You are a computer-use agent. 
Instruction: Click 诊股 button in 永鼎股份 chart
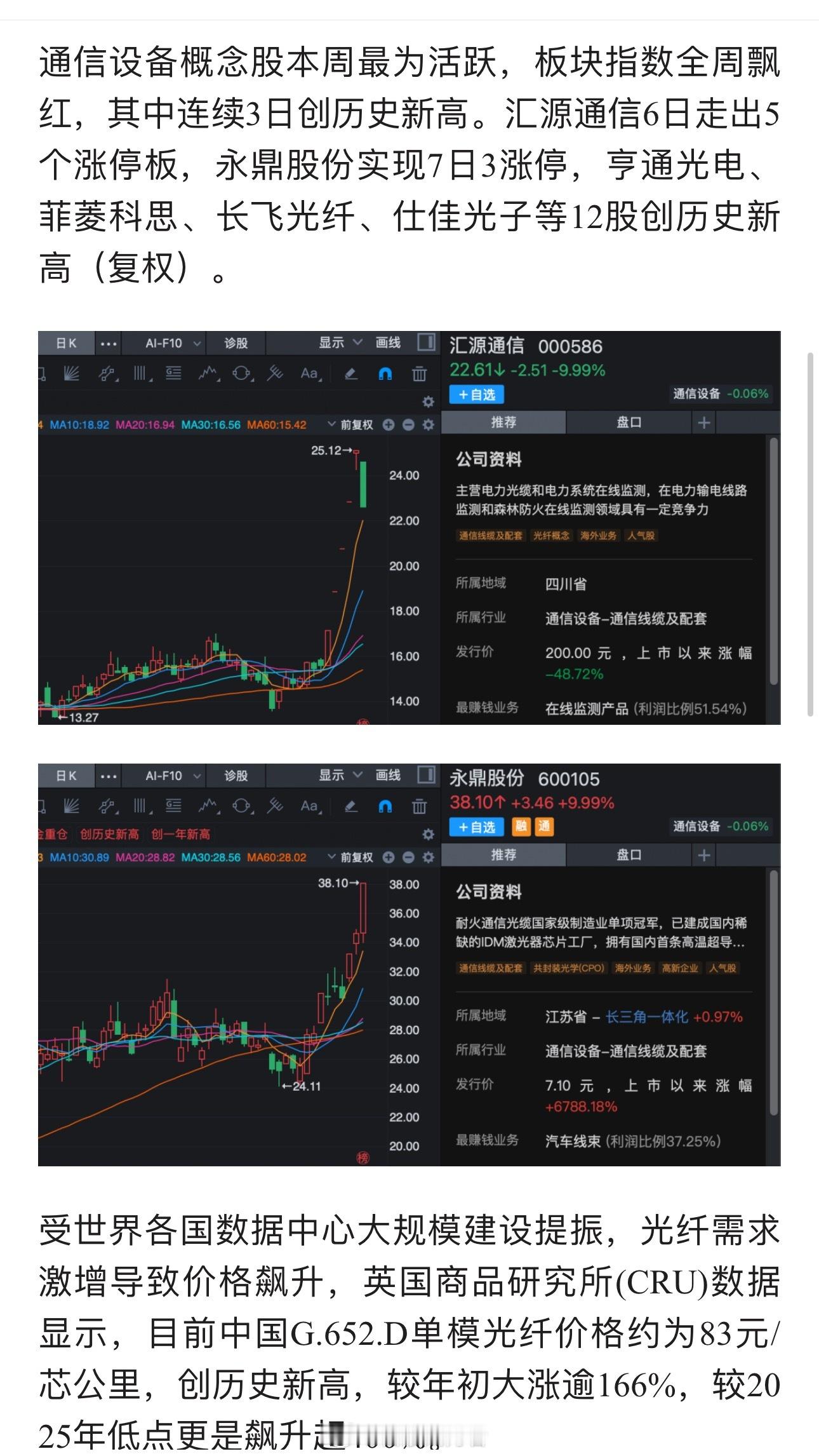tap(236, 776)
